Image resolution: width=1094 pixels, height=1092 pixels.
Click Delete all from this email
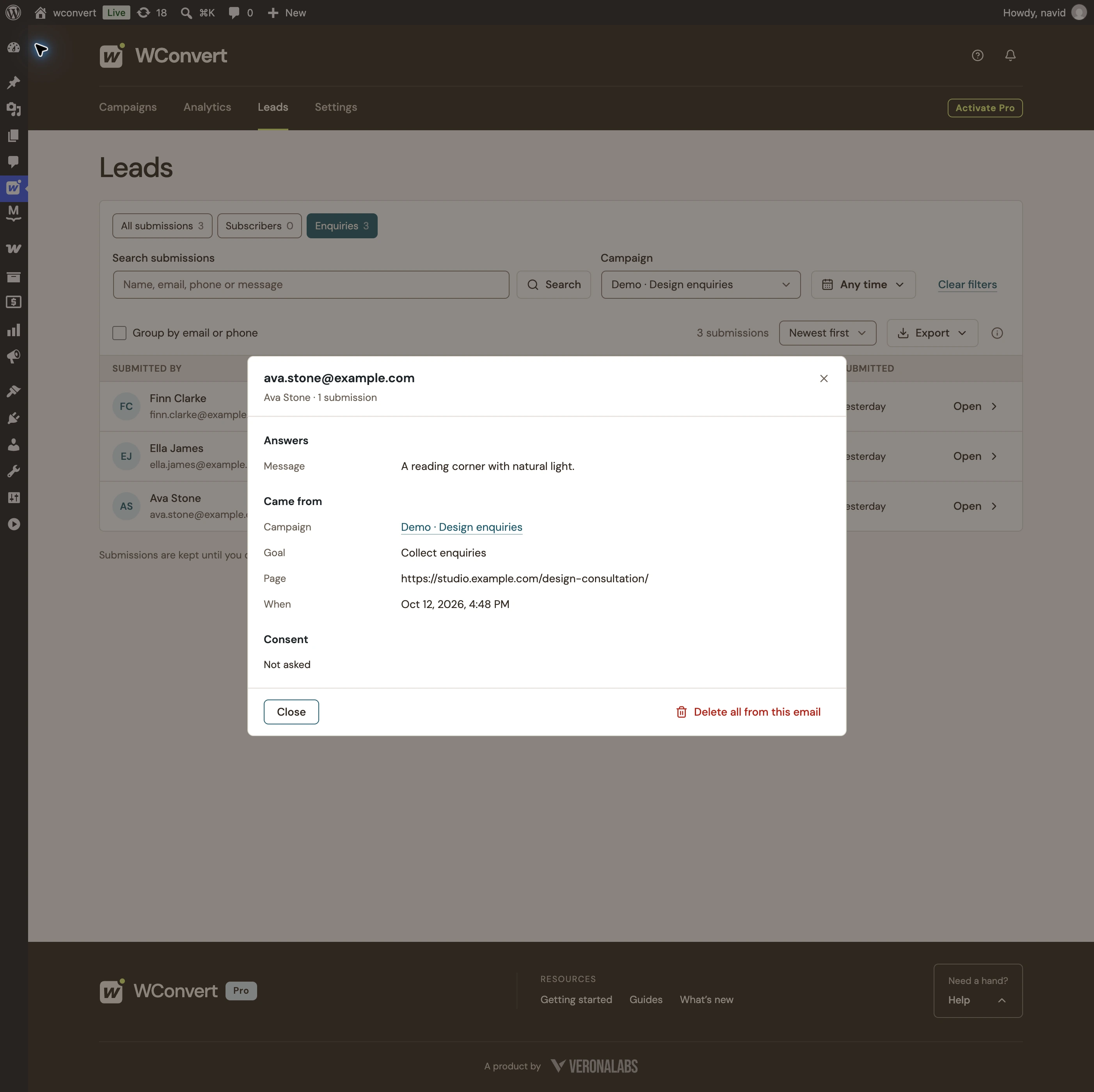[748, 712]
